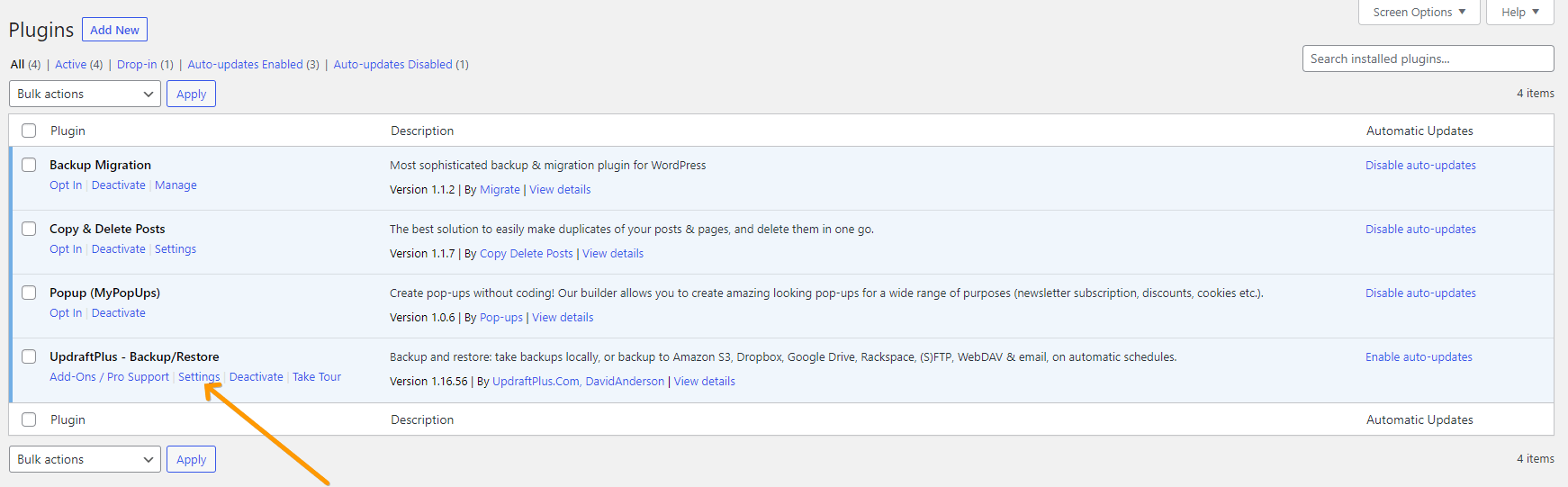Tick the Backup Migration plugin checkbox
The height and width of the screenshot is (487, 1568).
tap(29, 165)
